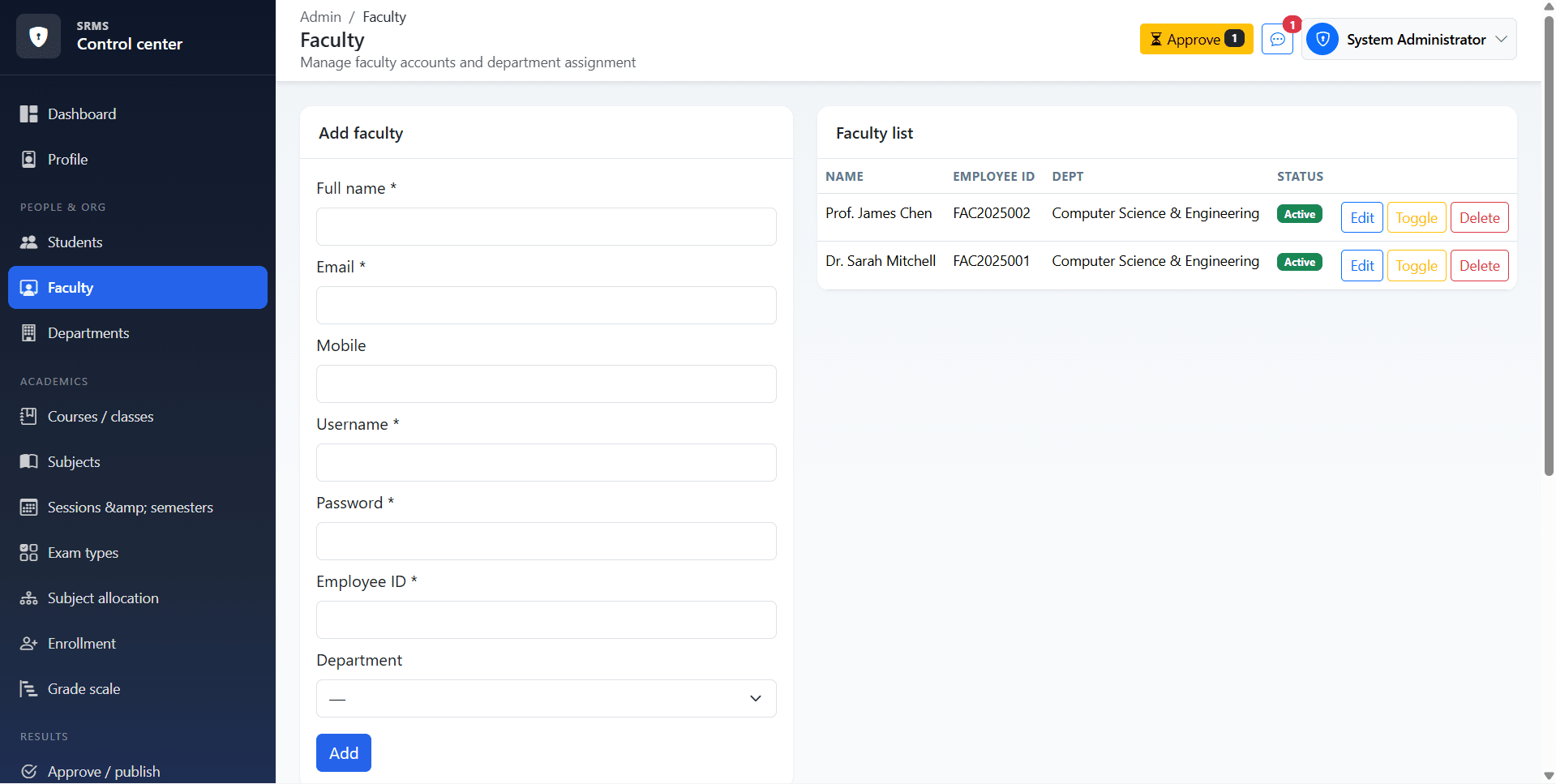Viewport: 1556px width, 784px height.
Task: Open Departments building icon
Action: (28, 333)
